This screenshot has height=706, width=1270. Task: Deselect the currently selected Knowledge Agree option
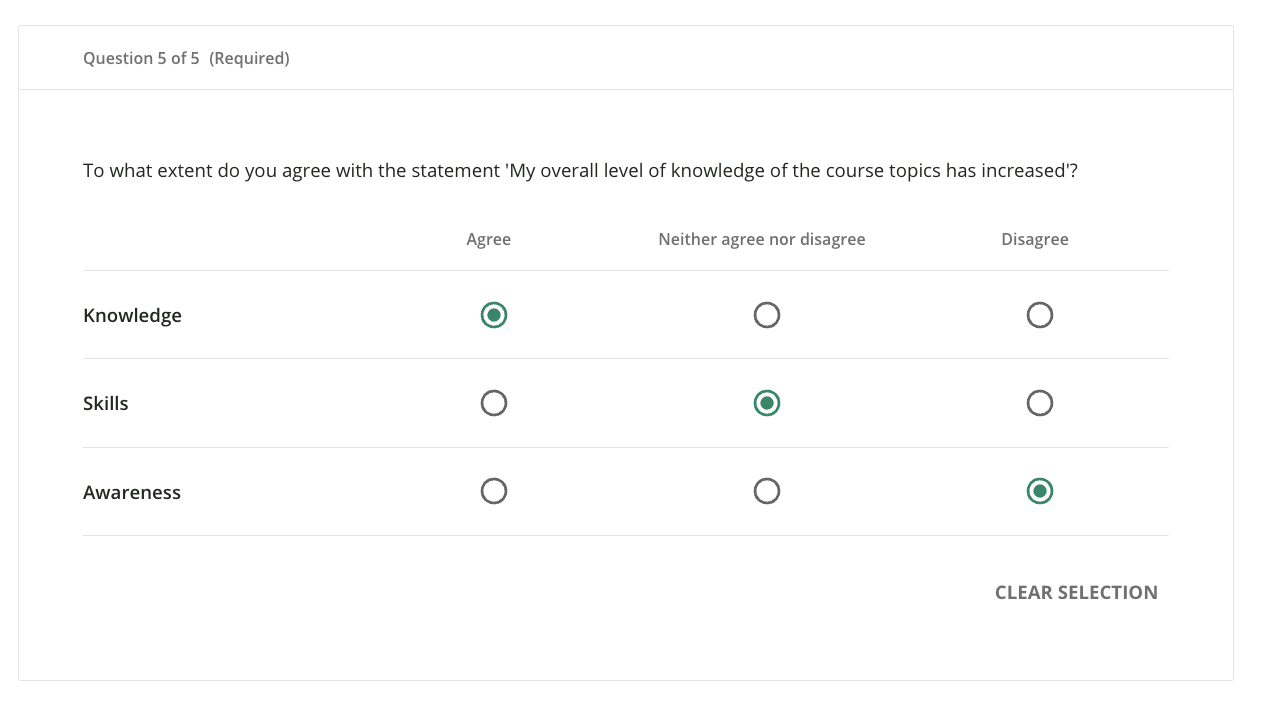[x=493, y=315]
